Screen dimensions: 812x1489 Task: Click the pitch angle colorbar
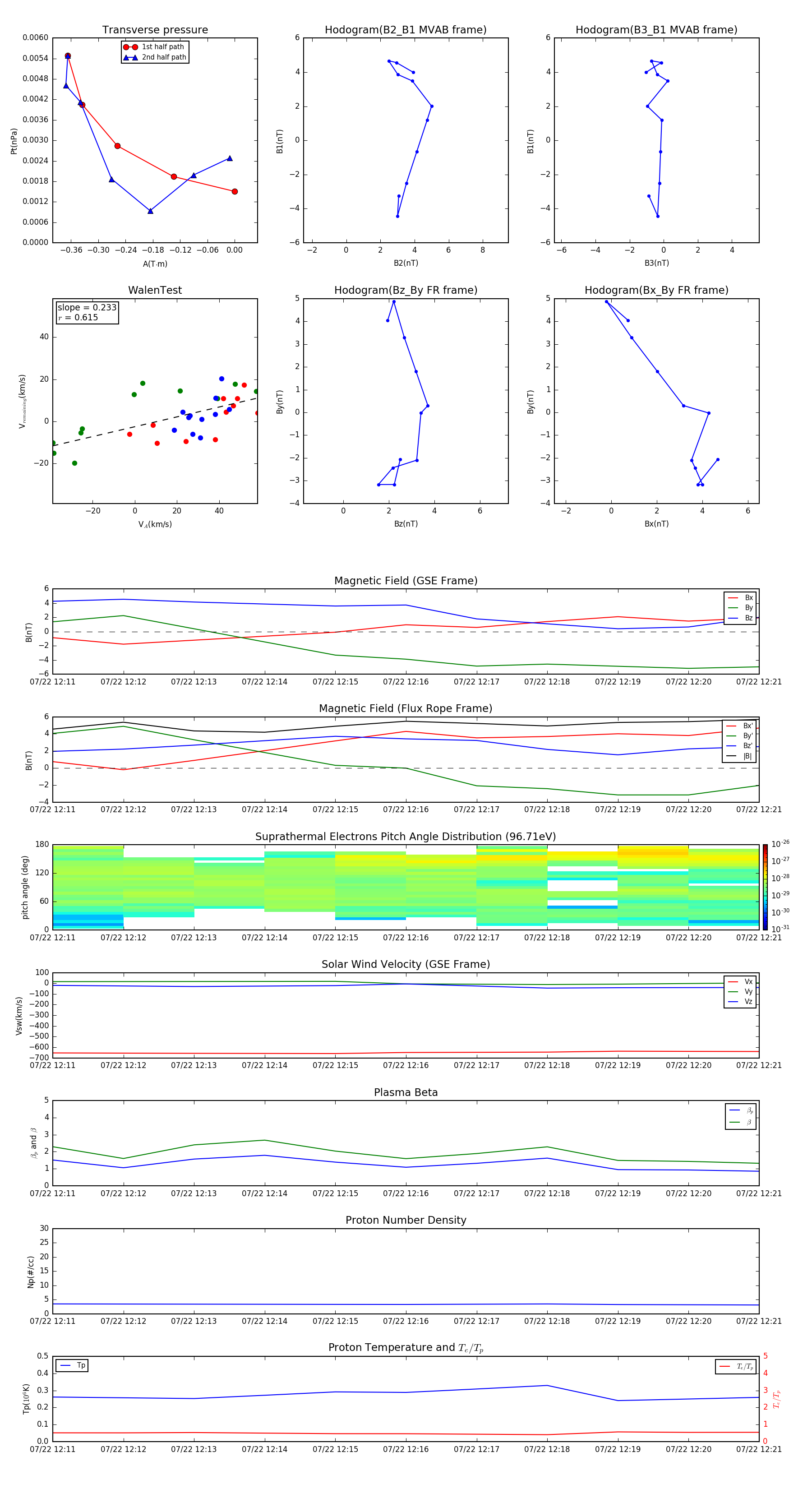[x=765, y=887]
